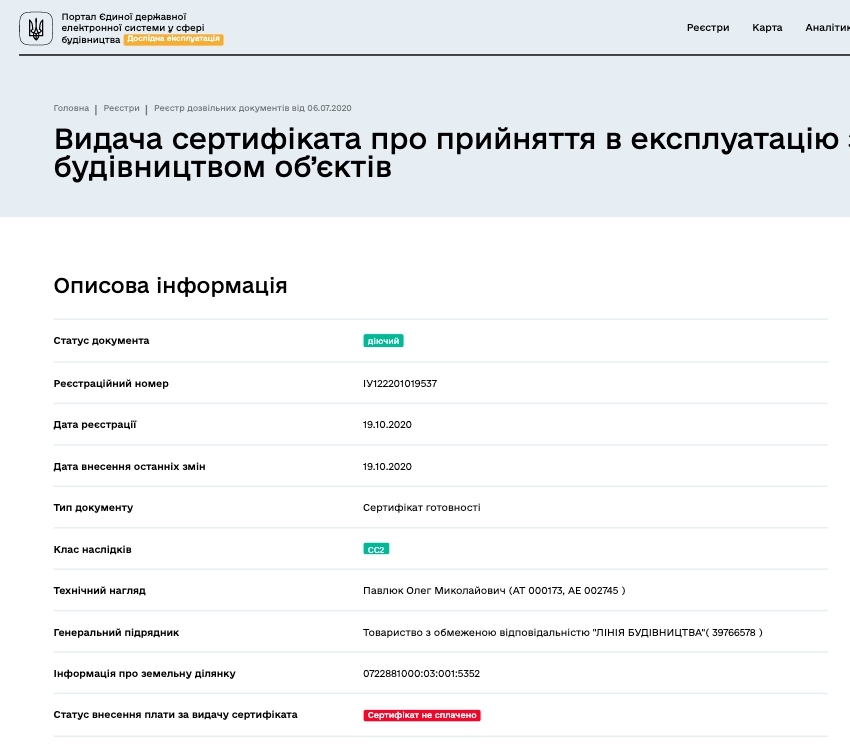Image resolution: width=850 pixels, height=746 pixels.
Task: Open 'Реєстр дозвільних документів від 06.07.2020' breadcrumb
Action: [253, 108]
